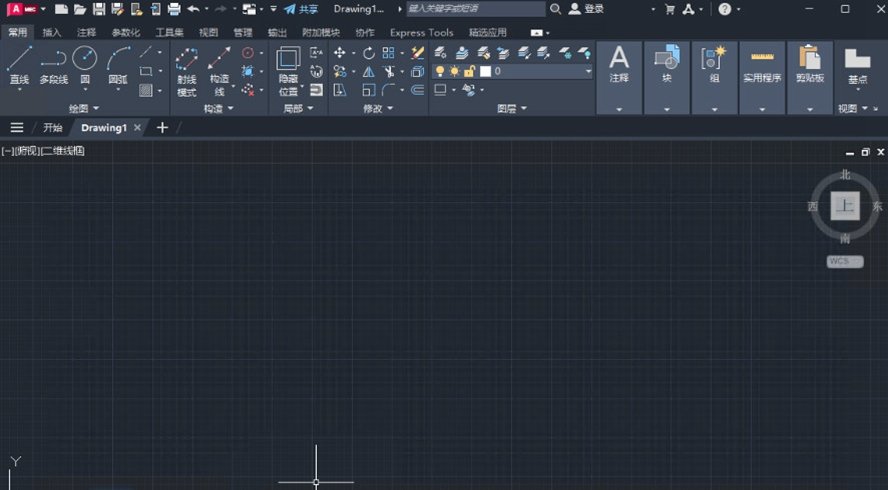Expand the 图层 (Layer) panel
Screen dimensions: 888x490
pyautogui.click(x=512, y=108)
